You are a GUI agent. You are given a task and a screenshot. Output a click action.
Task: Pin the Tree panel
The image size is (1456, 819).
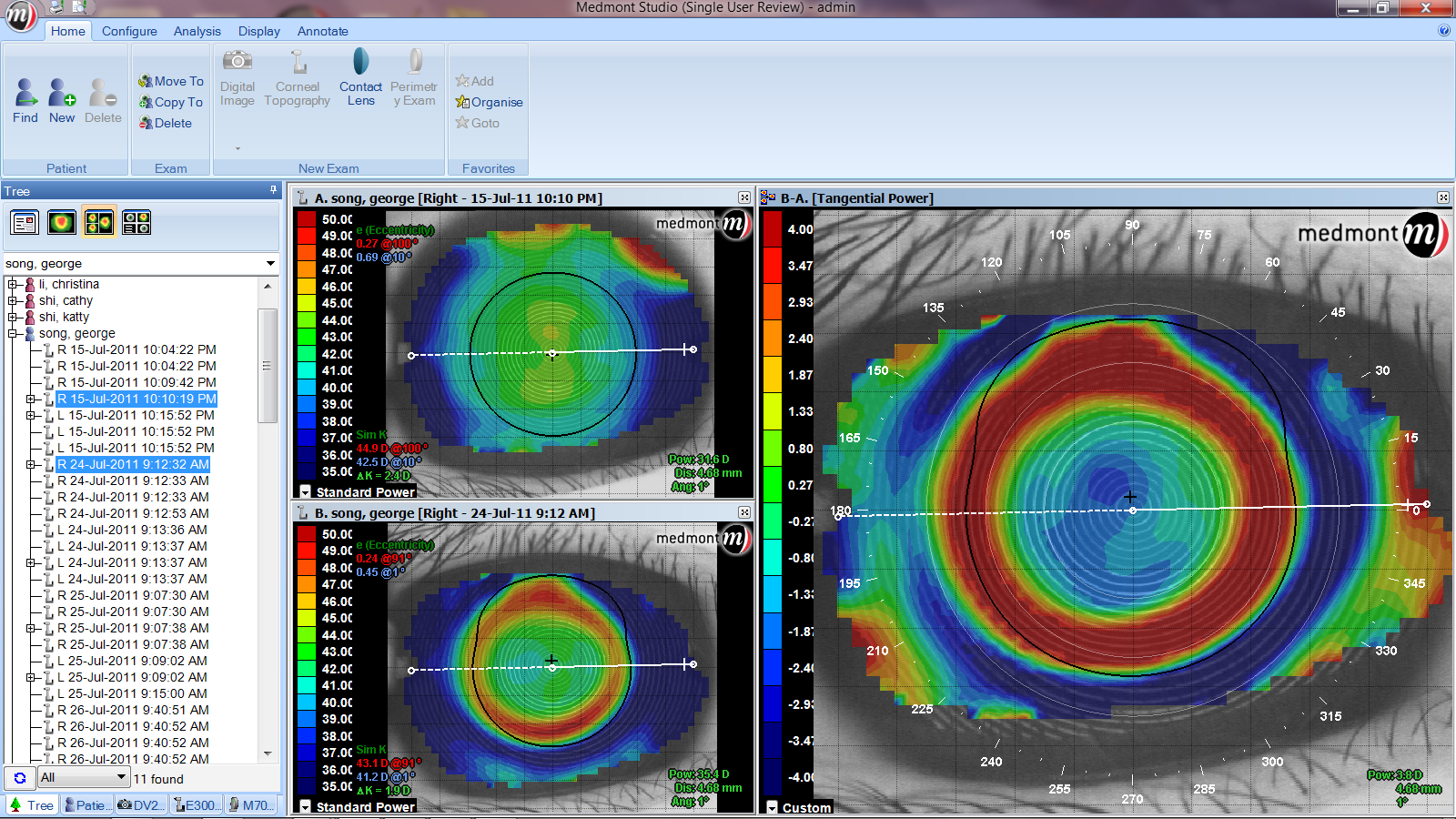click(273, 190)
